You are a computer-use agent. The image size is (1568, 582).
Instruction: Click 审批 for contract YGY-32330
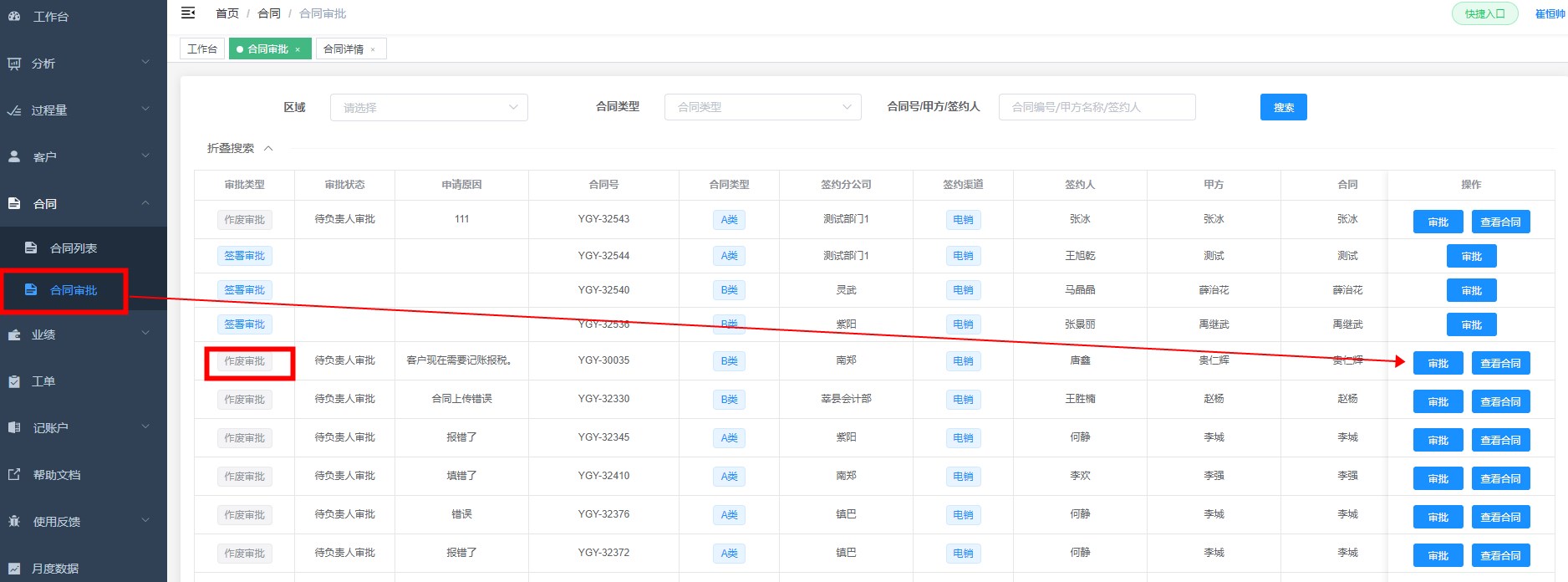click(x=1438, y=401)
